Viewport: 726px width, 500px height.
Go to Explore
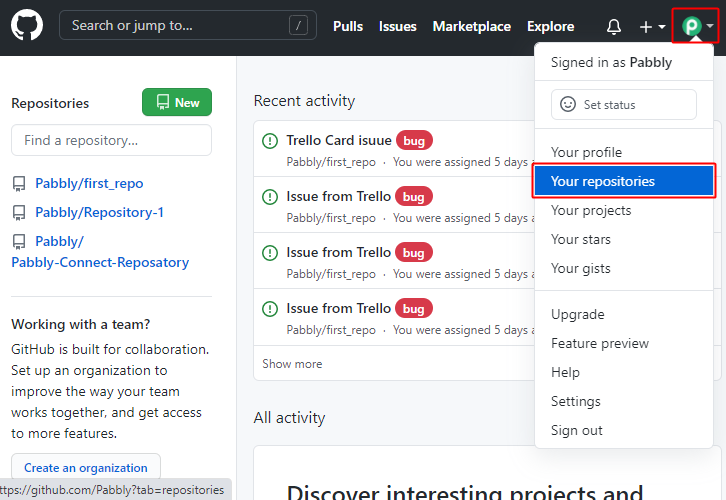tap(550, 26)
